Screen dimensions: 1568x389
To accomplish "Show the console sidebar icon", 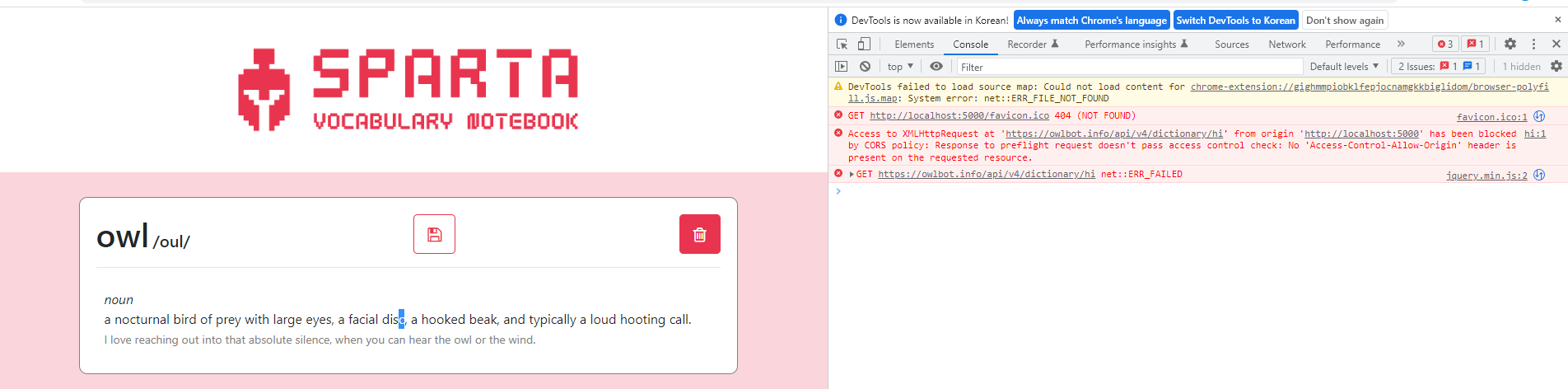I will [x=841, y=66].
